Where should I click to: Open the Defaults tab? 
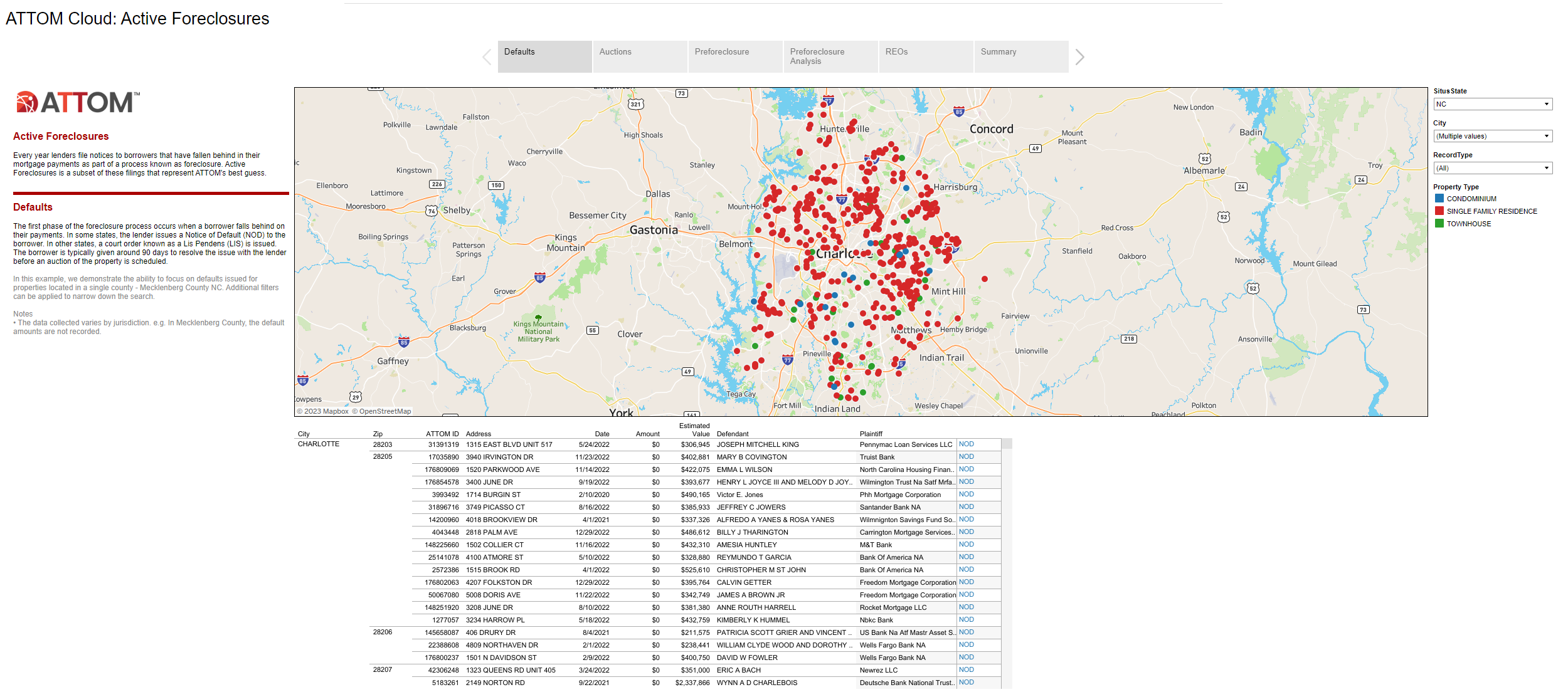545,56
